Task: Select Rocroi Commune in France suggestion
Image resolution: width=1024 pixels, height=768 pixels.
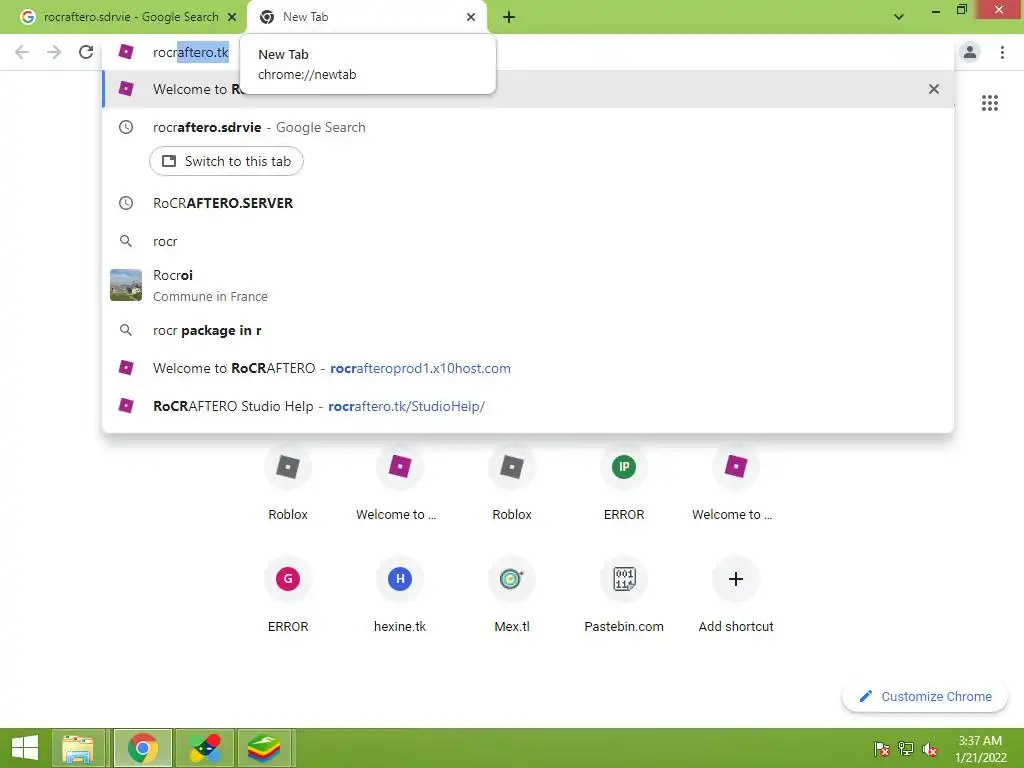Action: coord(528,285)
